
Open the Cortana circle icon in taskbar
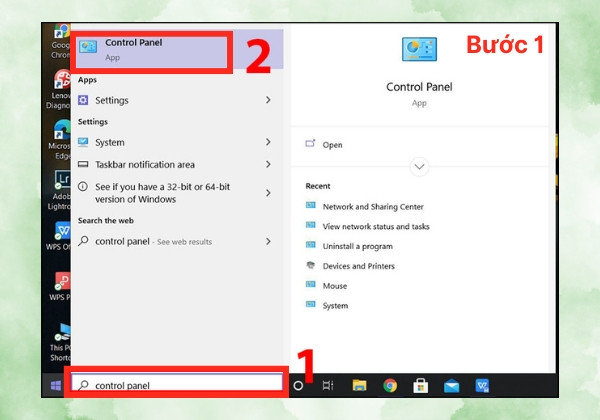click(x=298, y=386)
